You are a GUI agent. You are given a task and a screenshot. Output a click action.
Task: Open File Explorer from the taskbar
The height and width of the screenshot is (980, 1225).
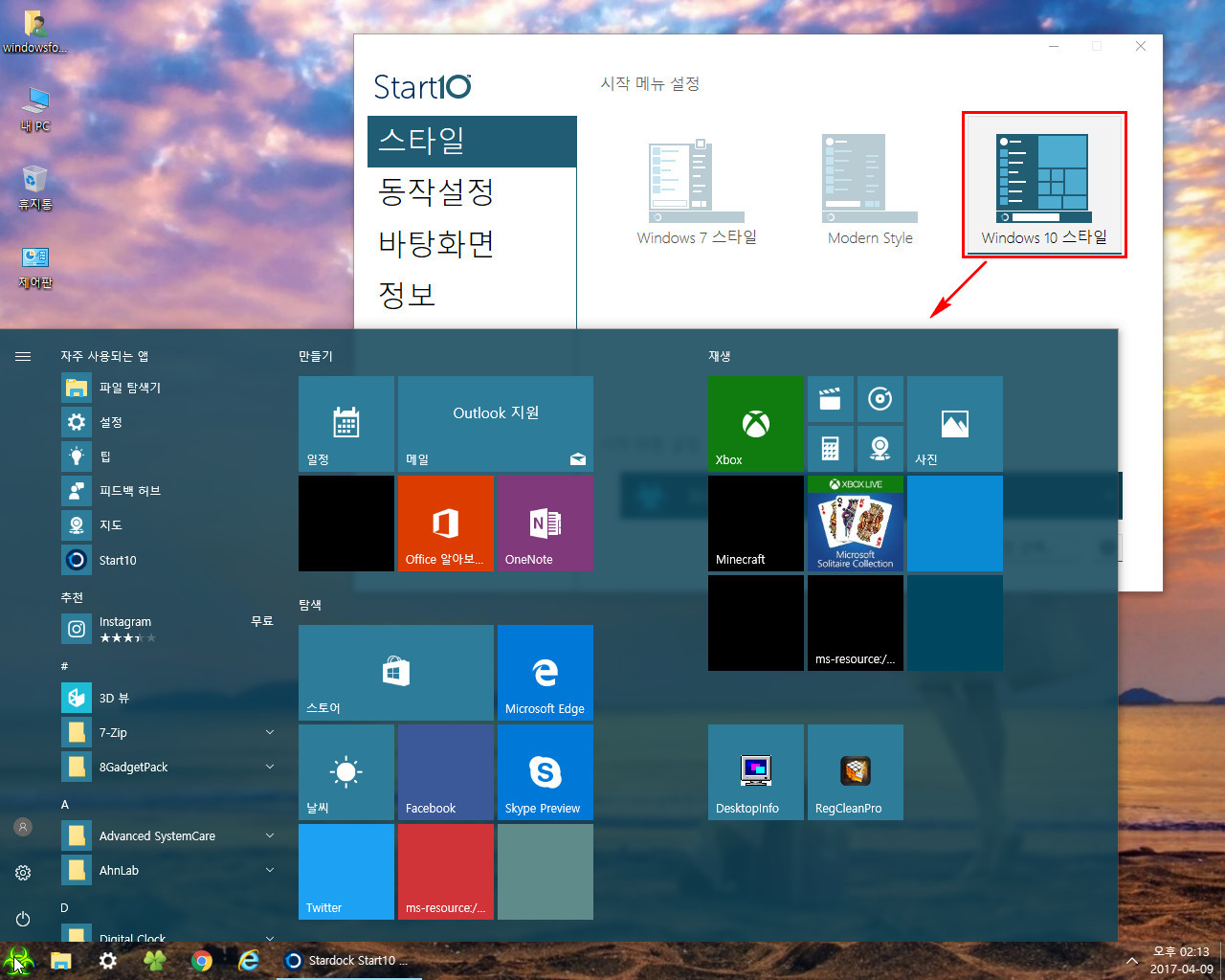[61, 961]
